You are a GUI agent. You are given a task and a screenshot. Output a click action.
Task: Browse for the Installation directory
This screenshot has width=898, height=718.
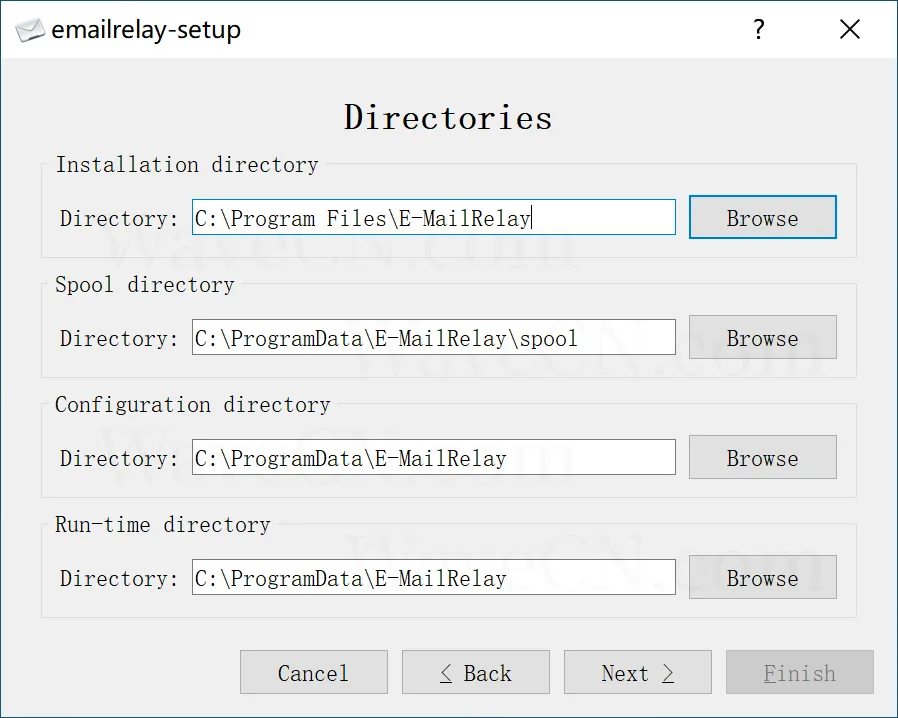click(x=762, y=217)
